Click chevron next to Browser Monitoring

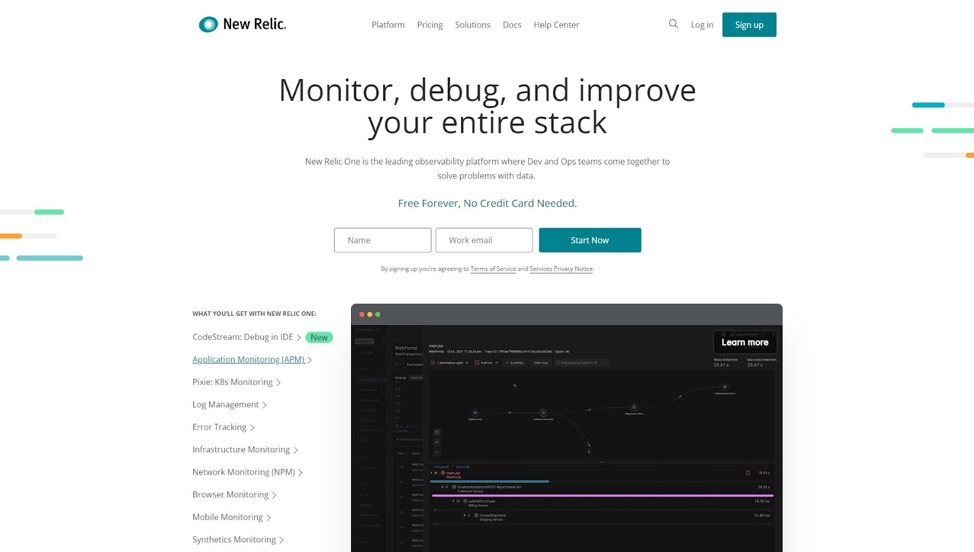pyautogui.click(x=275, y=495)
